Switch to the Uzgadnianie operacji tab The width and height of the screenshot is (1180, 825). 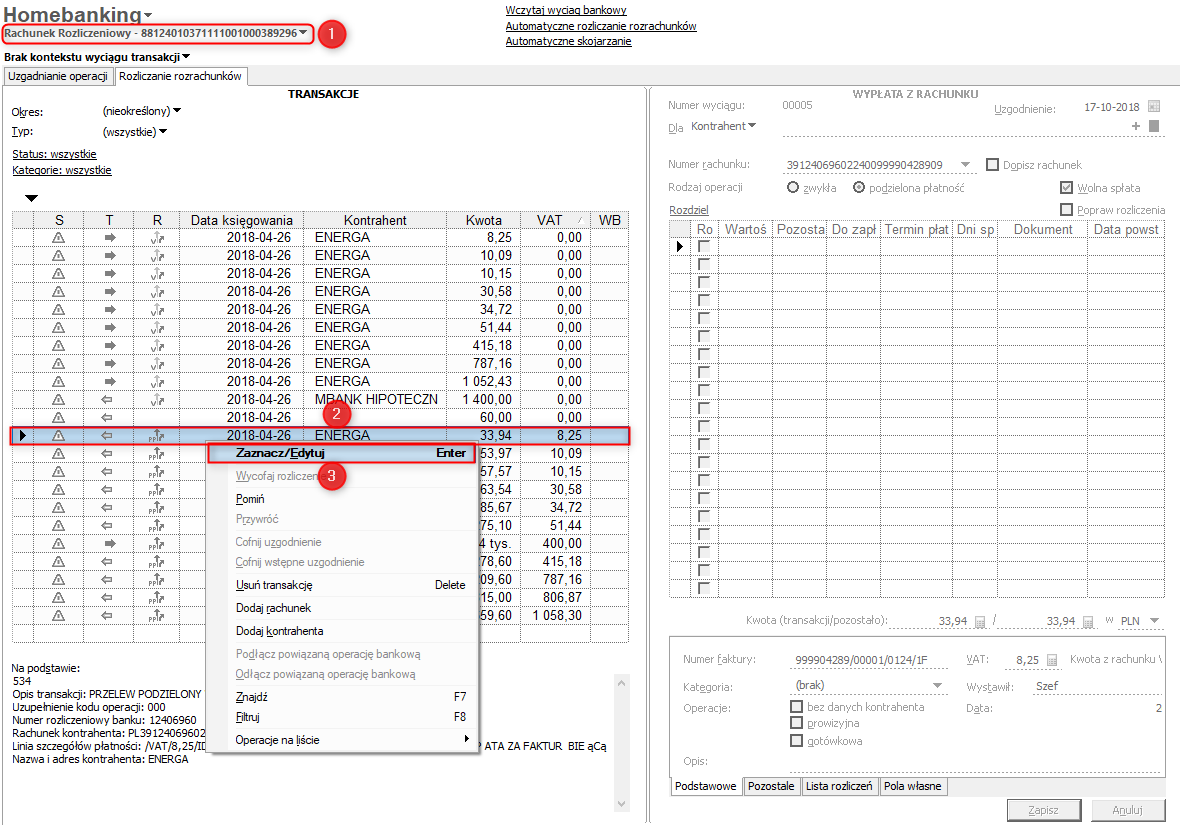(x=58, y=76)
